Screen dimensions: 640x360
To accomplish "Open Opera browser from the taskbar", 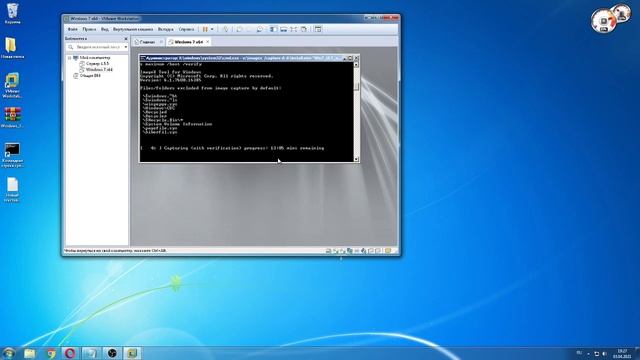I will coord(70,353).
